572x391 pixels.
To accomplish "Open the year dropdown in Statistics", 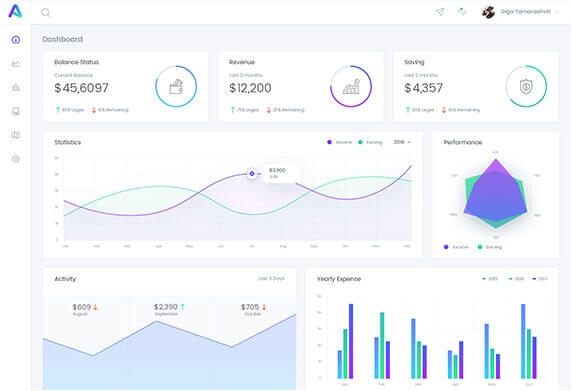I will point(402,142).
